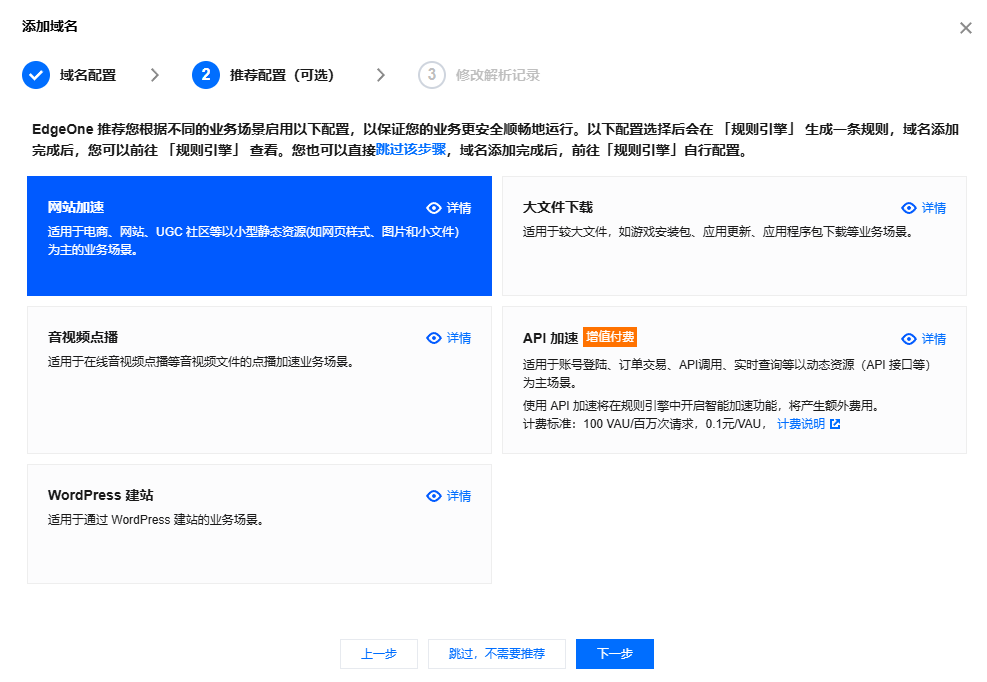This screenshot has width=987, height=682.
Task: Close the 添加域名 dialog
Action: [x=966, y=28]
